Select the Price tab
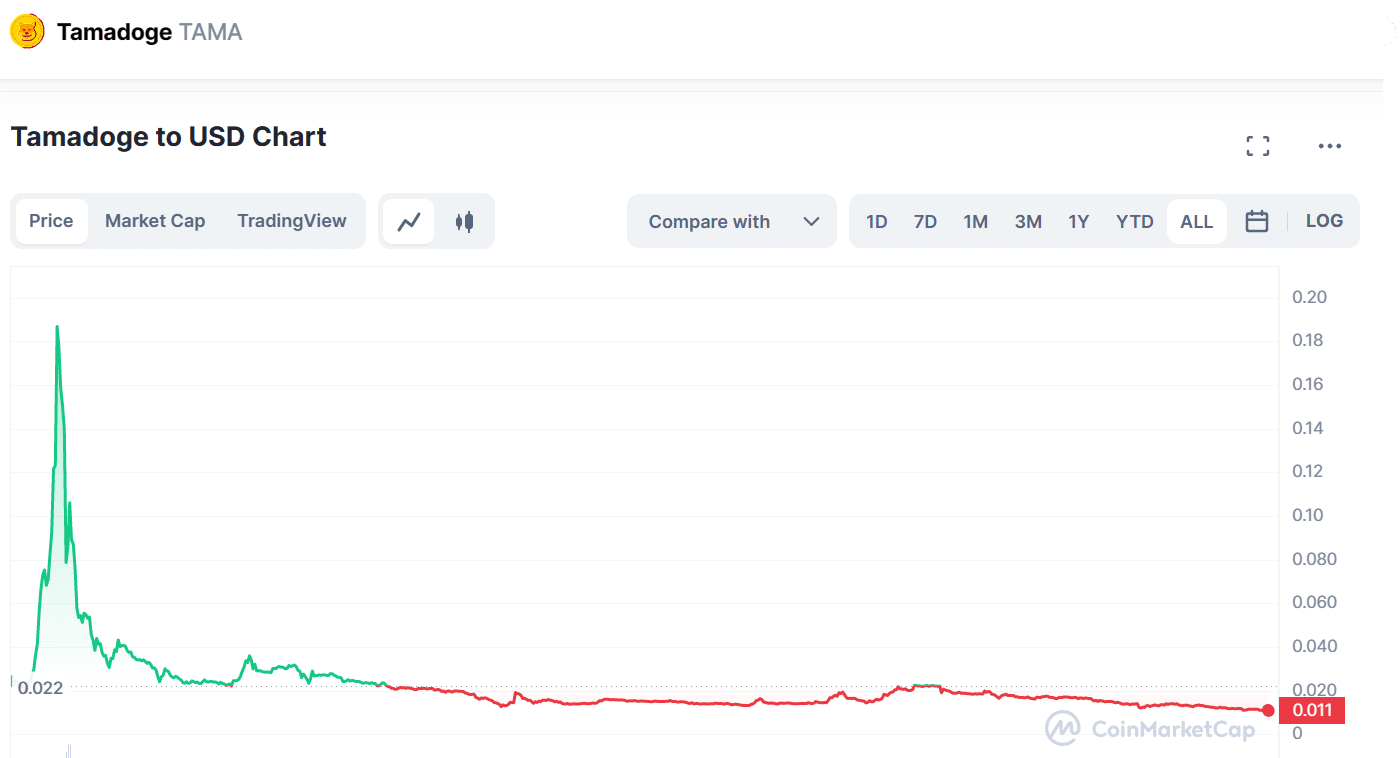Viewport: 1400px width, 758px height. pyautogui.click(x=51, y=221)
